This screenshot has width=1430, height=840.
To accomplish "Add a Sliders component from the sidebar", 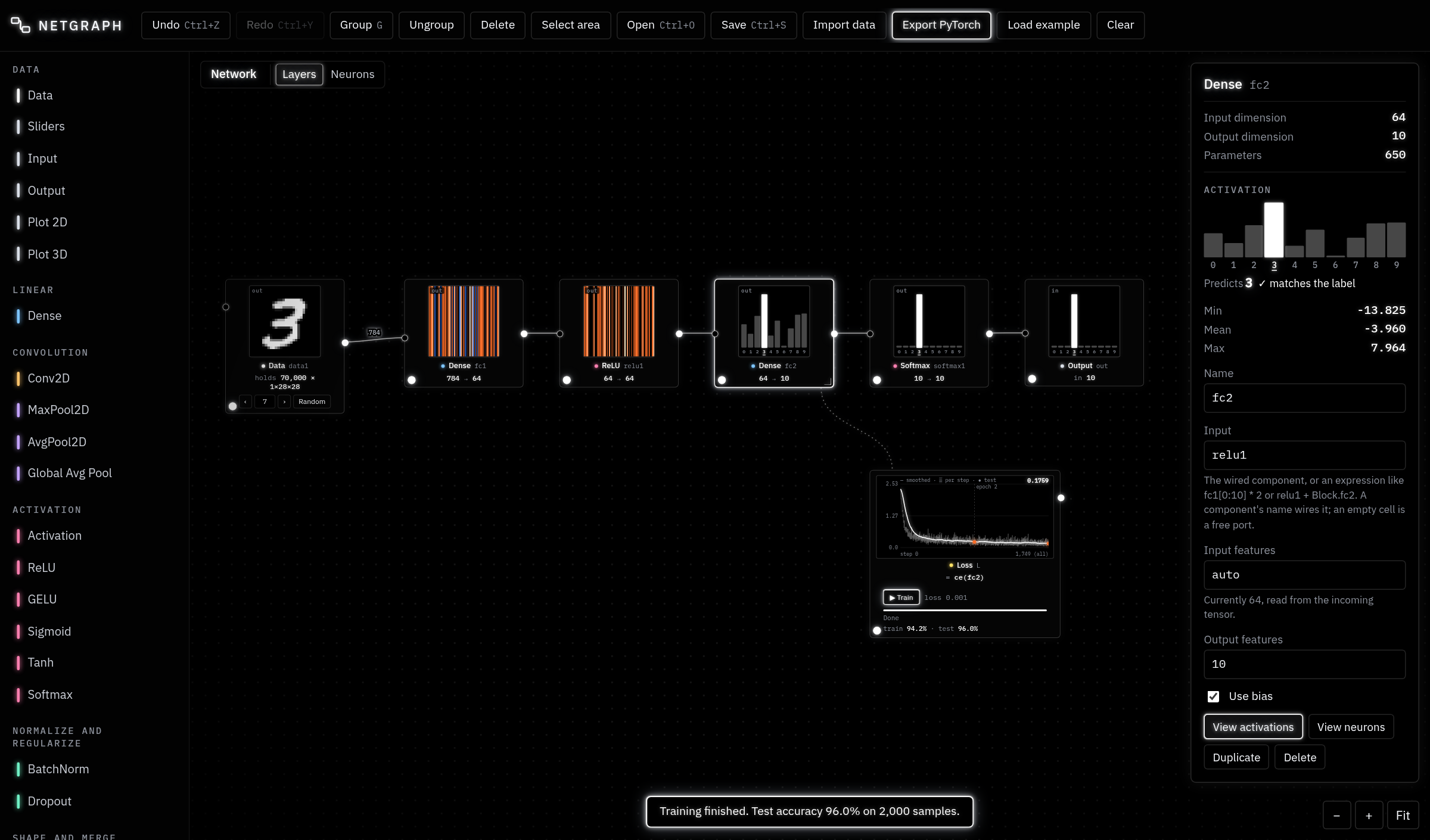I will 46,126.
